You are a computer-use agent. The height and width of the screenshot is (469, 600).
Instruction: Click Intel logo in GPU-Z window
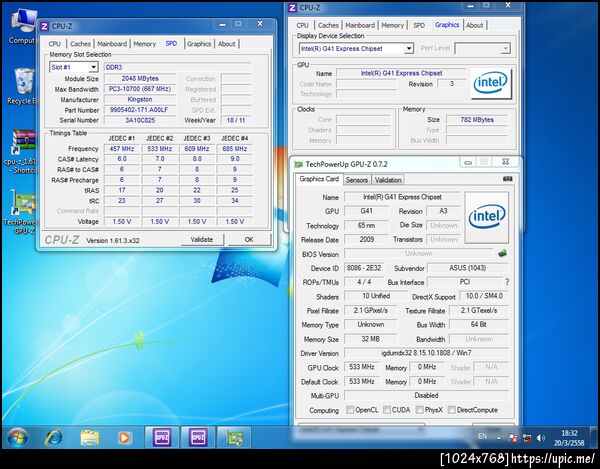tap(486, 217)
